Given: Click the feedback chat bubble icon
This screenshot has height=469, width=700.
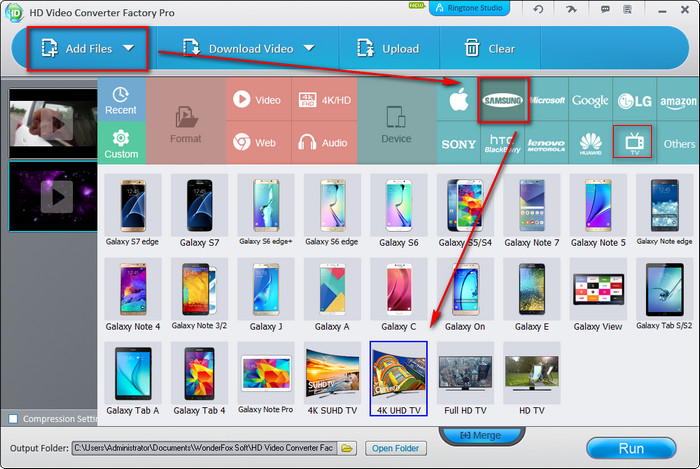Looking at the screenshot, I should click(605, 9).
